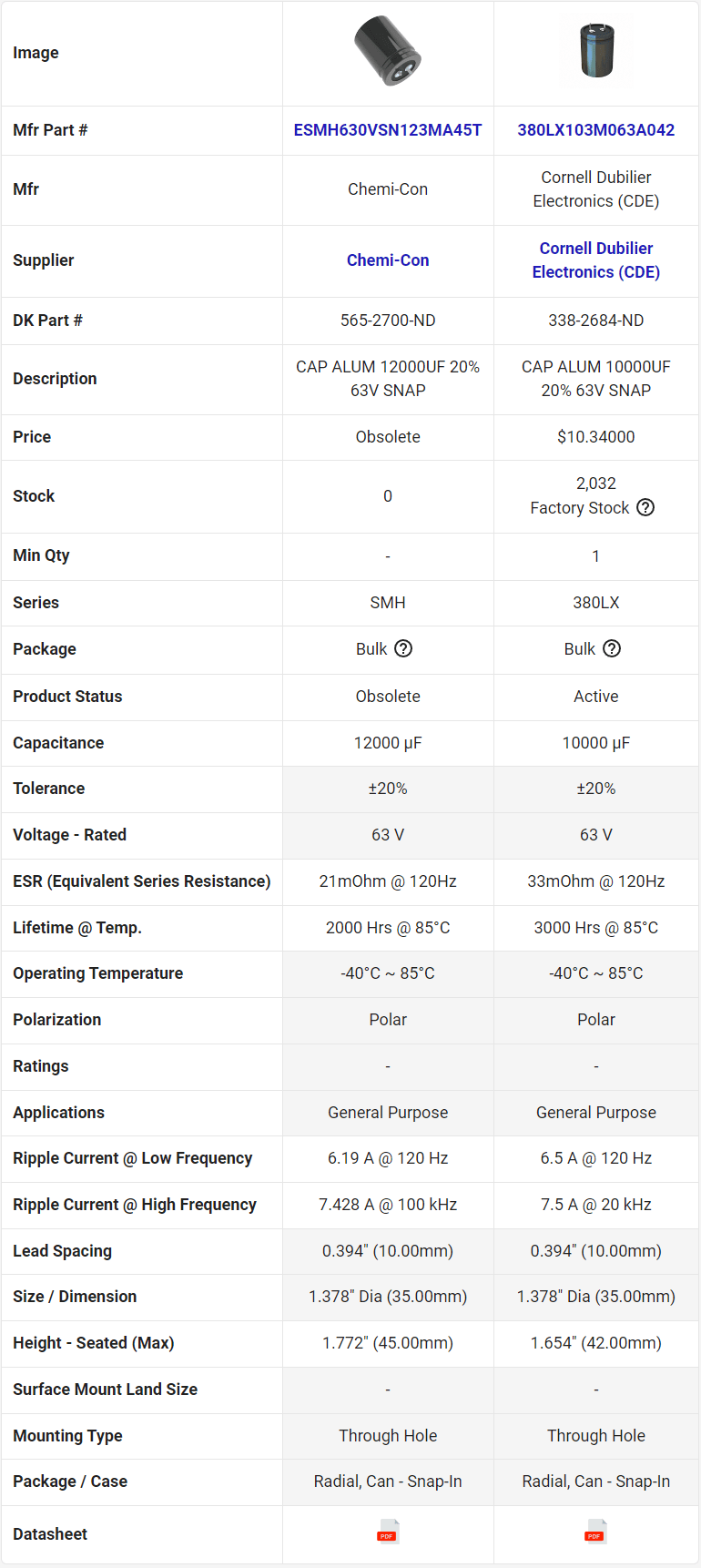Click the 3000 Hrs @ 85°C lifetime value

pos(596,928)
